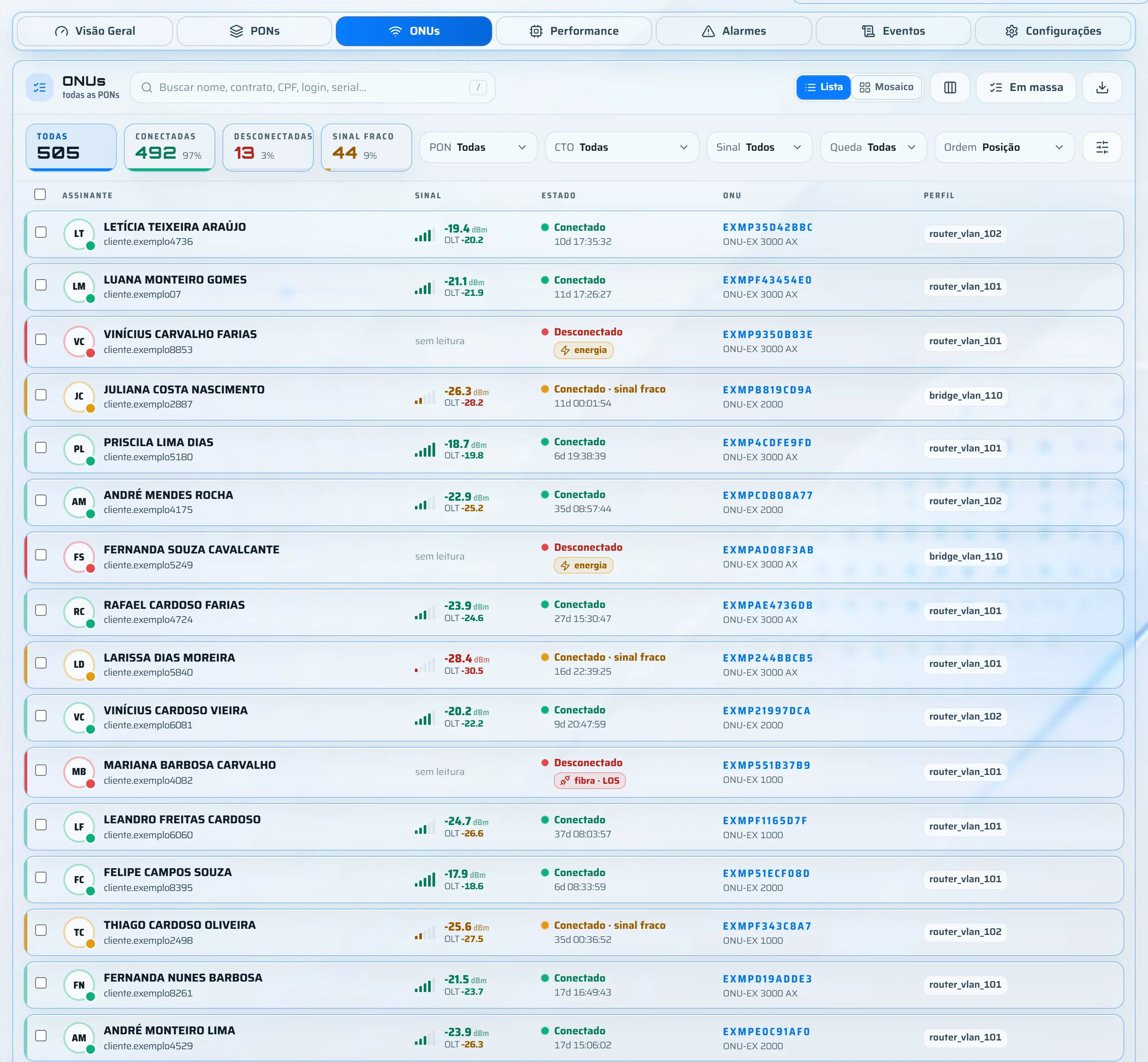Filter by Sinal Fraco 44 card
The width and height of the screenshot is (1148, 1062).
(x=367, y=148)
